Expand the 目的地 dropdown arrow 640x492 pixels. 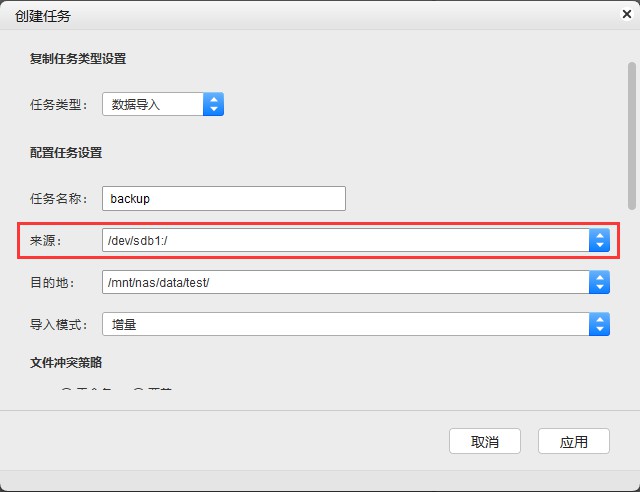point(598,282)
